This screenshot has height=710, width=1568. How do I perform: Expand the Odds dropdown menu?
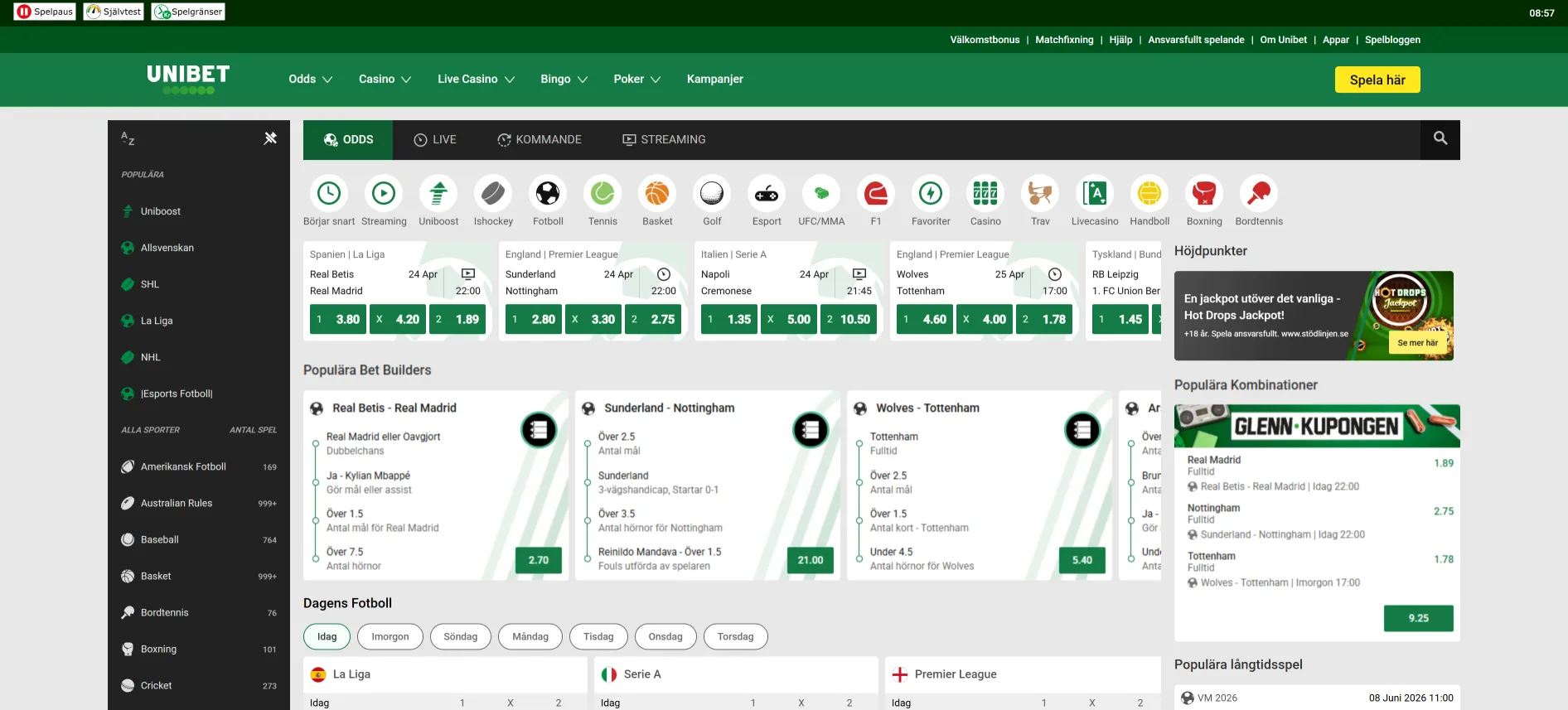311,79
